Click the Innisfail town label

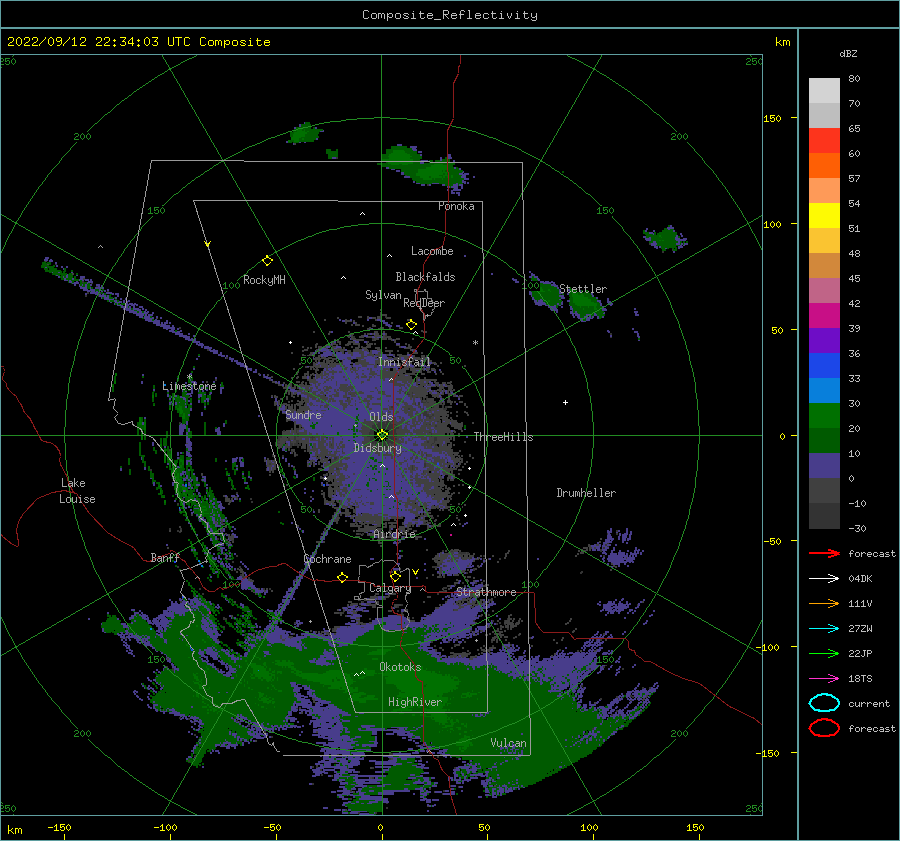point(404,362)
